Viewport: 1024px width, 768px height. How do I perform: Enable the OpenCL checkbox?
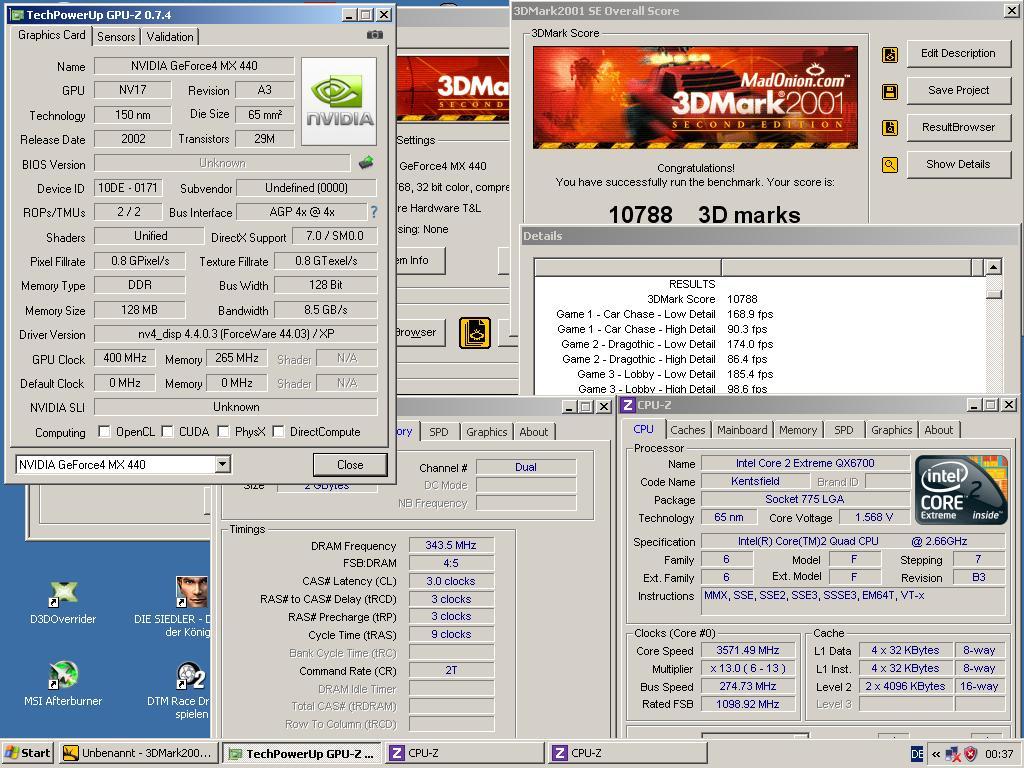[x=104, y=431]
